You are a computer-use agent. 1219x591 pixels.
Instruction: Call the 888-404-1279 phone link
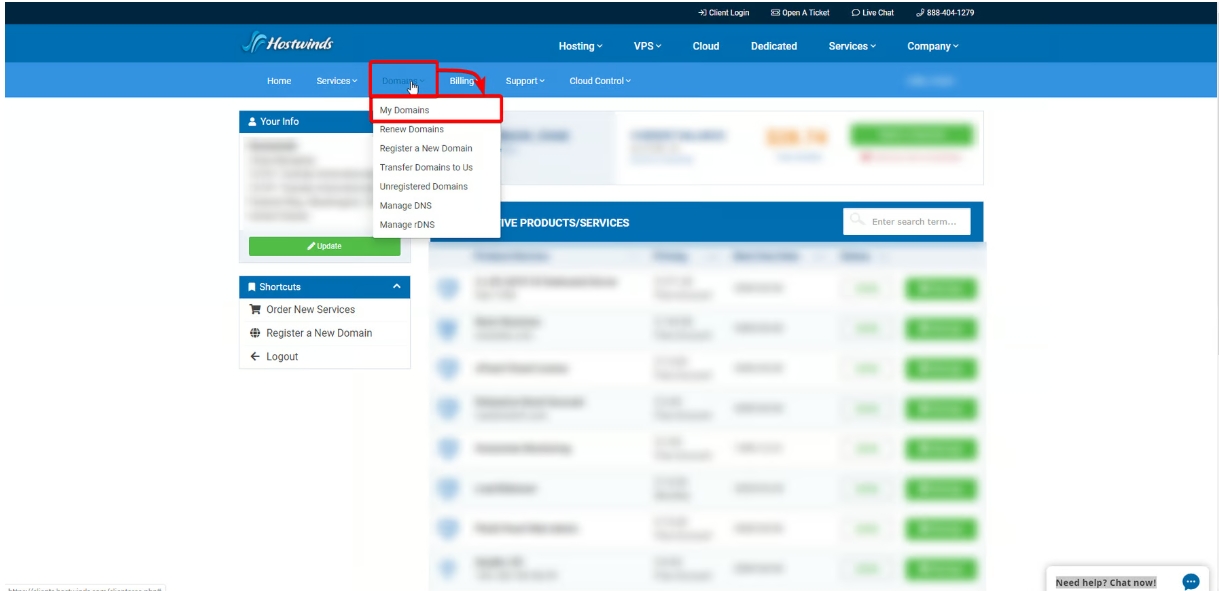click(945, 13)
